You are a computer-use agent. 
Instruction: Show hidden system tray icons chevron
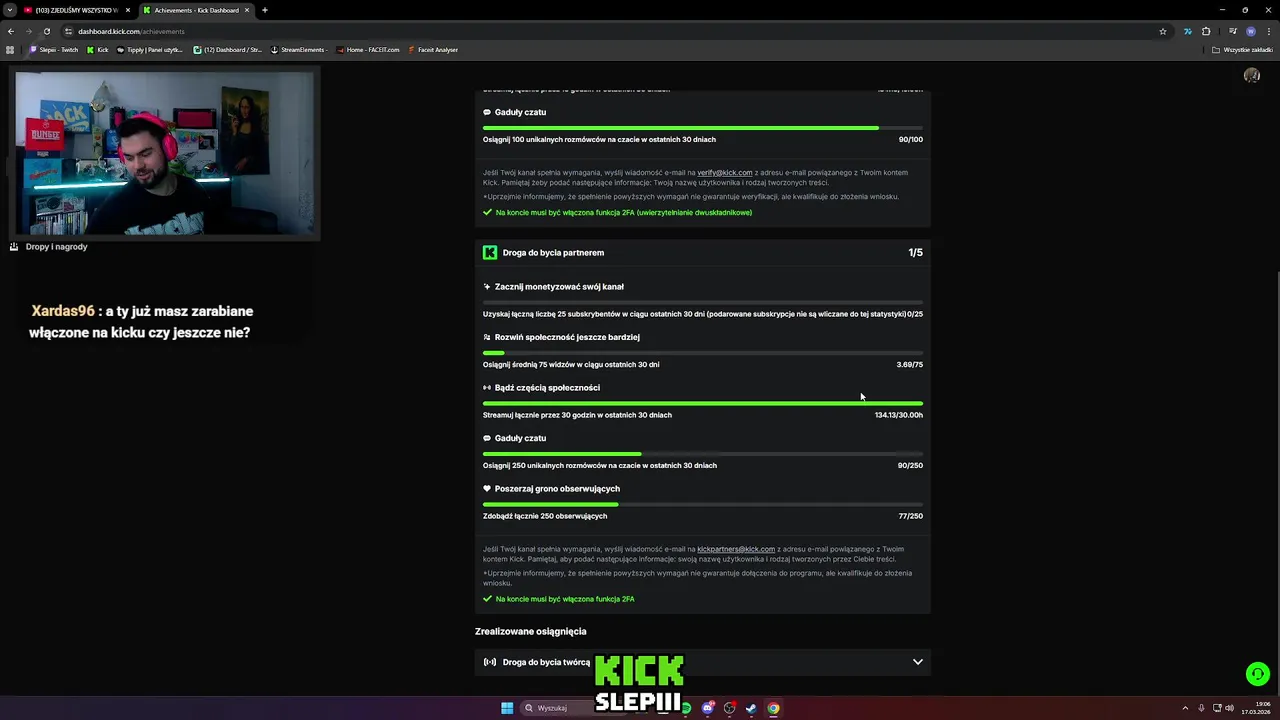(1185, 708)
